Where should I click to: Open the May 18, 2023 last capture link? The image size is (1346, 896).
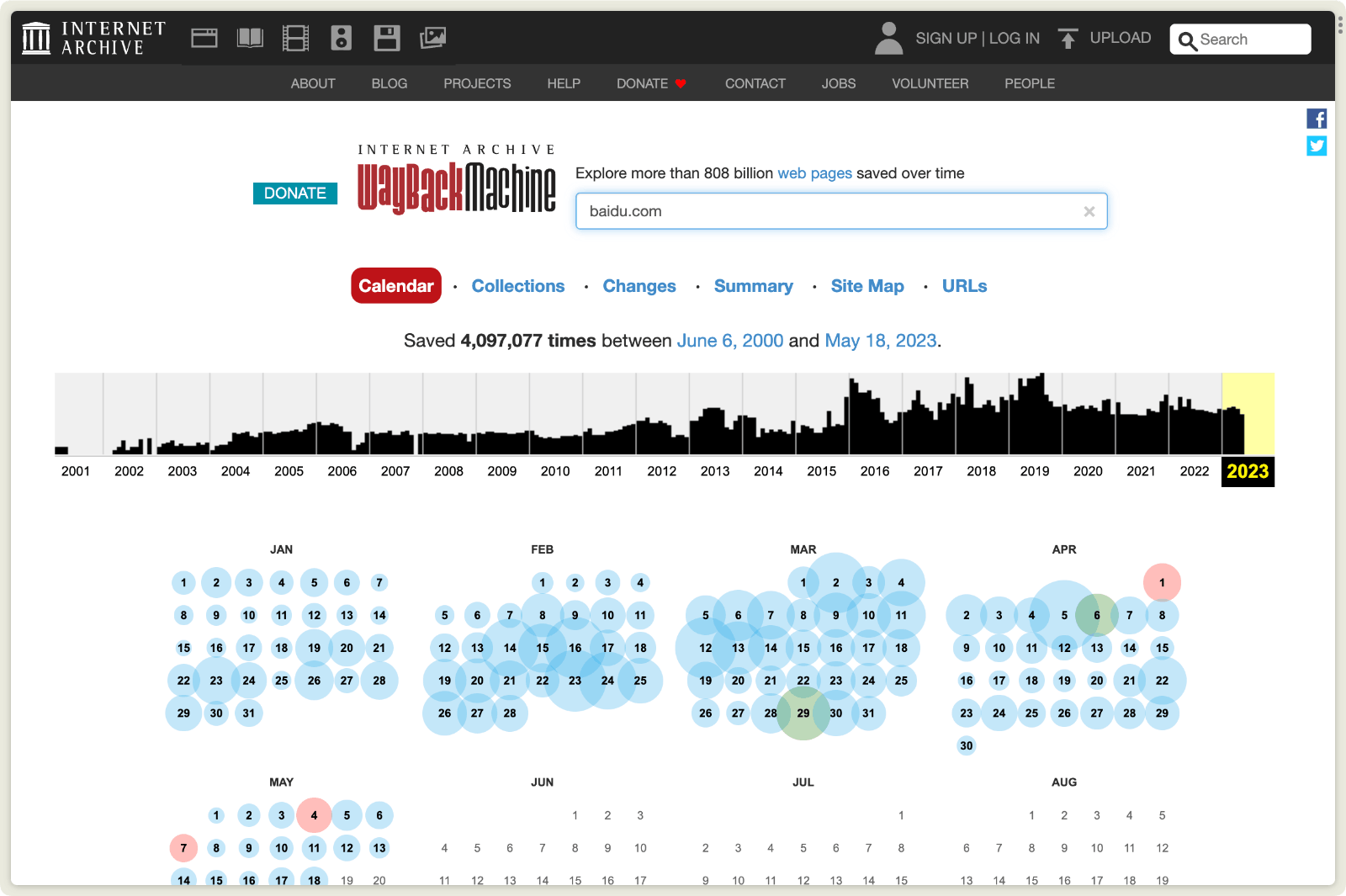pos(881,341)
